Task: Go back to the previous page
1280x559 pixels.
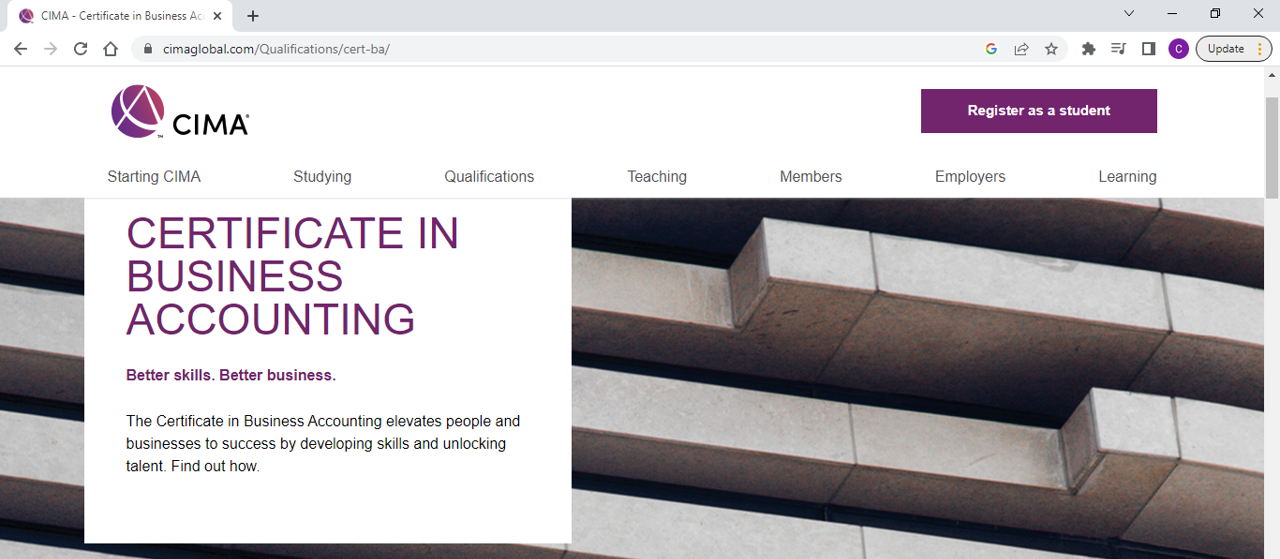Action: click(20, 49)
